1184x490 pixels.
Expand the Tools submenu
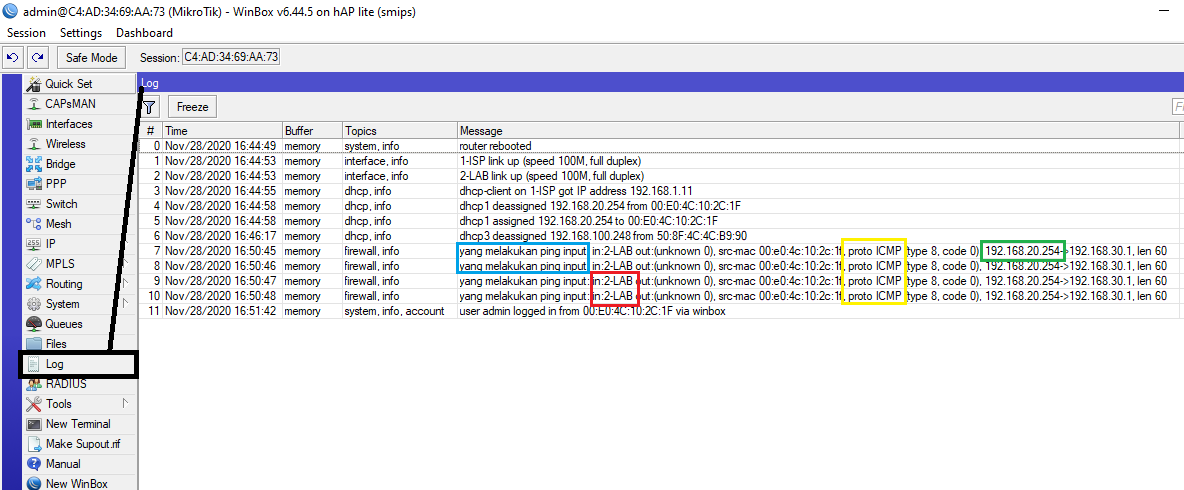point(80,404)
